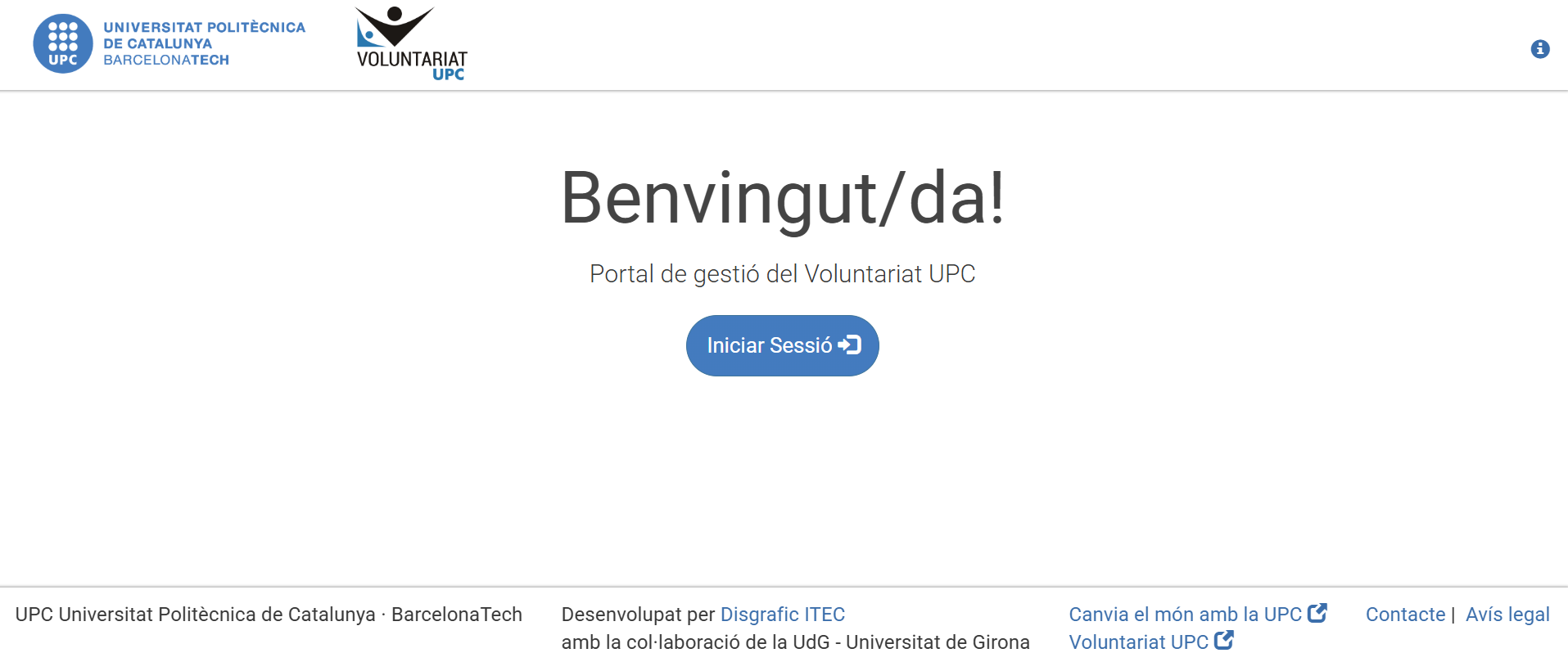Go to the Contacte page

[1405, 615]
